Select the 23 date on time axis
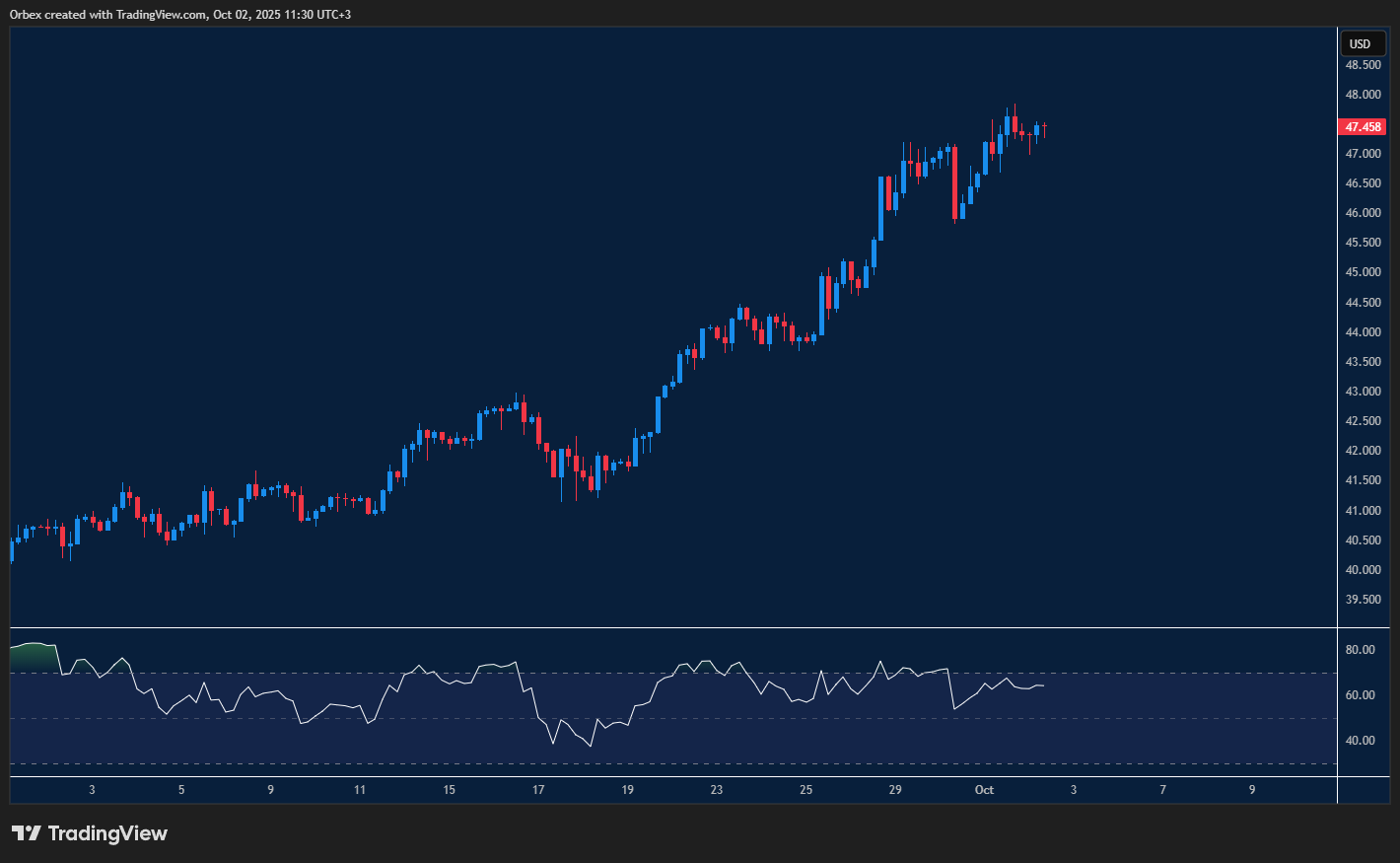1400x863 pixels. (717, 790)
